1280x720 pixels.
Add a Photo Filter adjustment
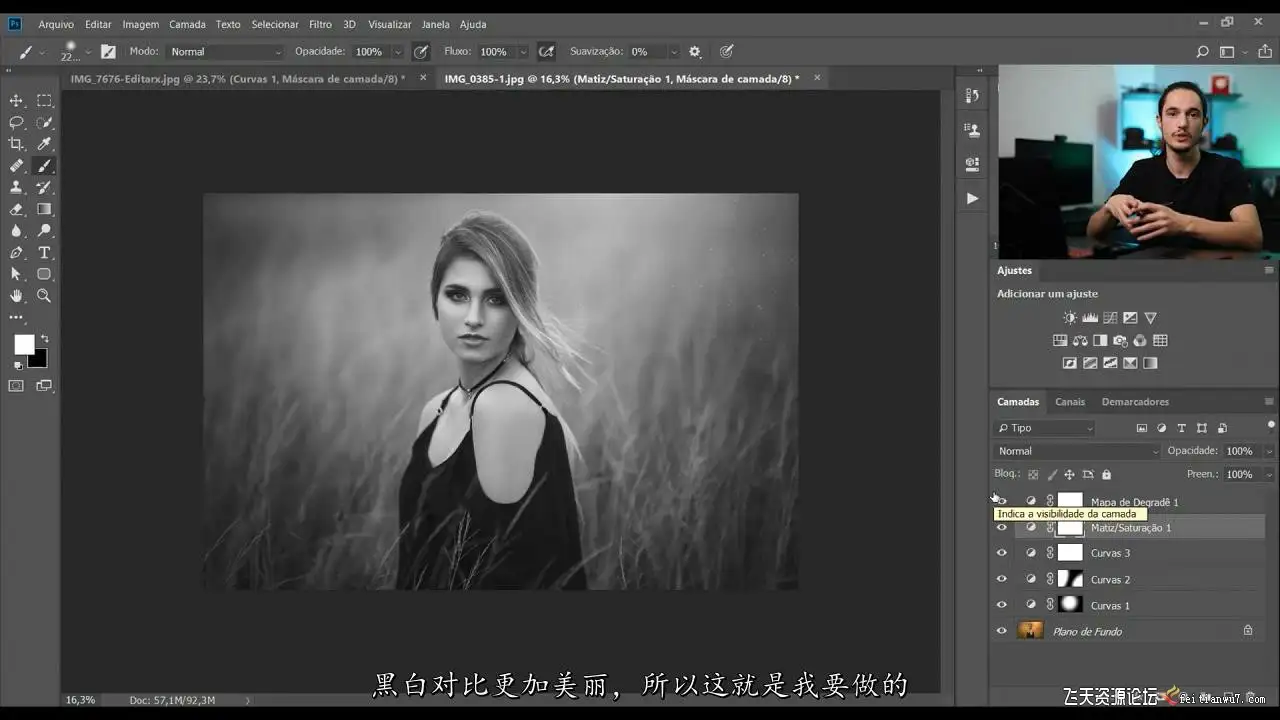[1120, 340]
